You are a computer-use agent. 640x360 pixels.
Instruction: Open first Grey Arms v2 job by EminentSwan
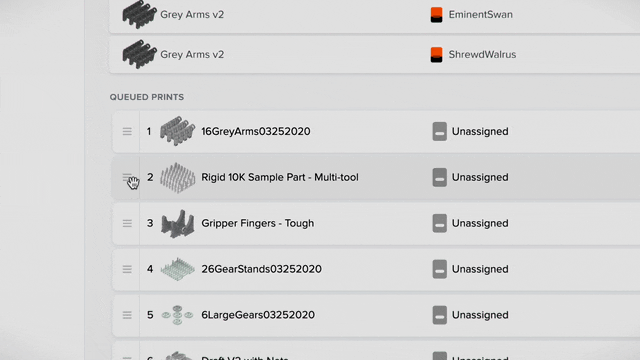[x=192, y=15]
